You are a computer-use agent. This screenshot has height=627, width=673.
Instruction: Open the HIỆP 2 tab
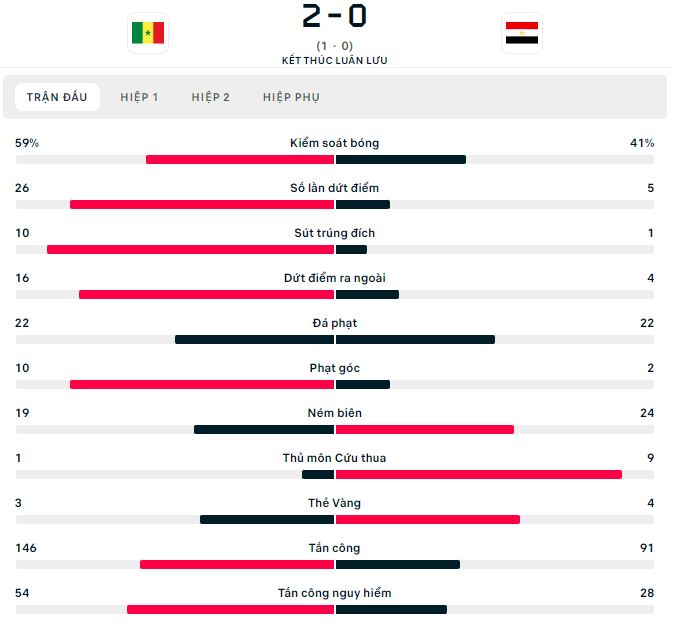pos(210,97)
